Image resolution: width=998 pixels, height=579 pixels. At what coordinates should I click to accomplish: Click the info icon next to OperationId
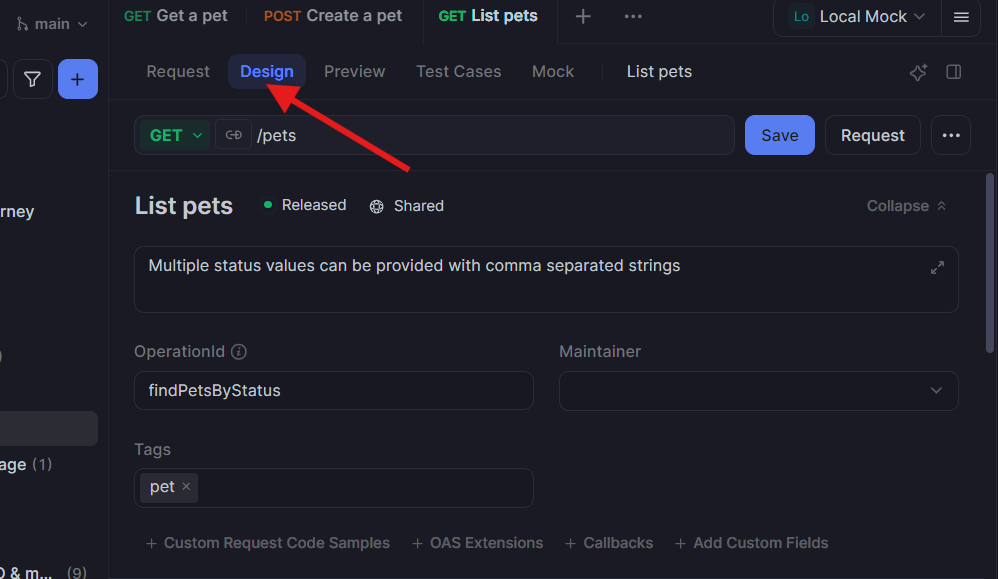(236, 351)
